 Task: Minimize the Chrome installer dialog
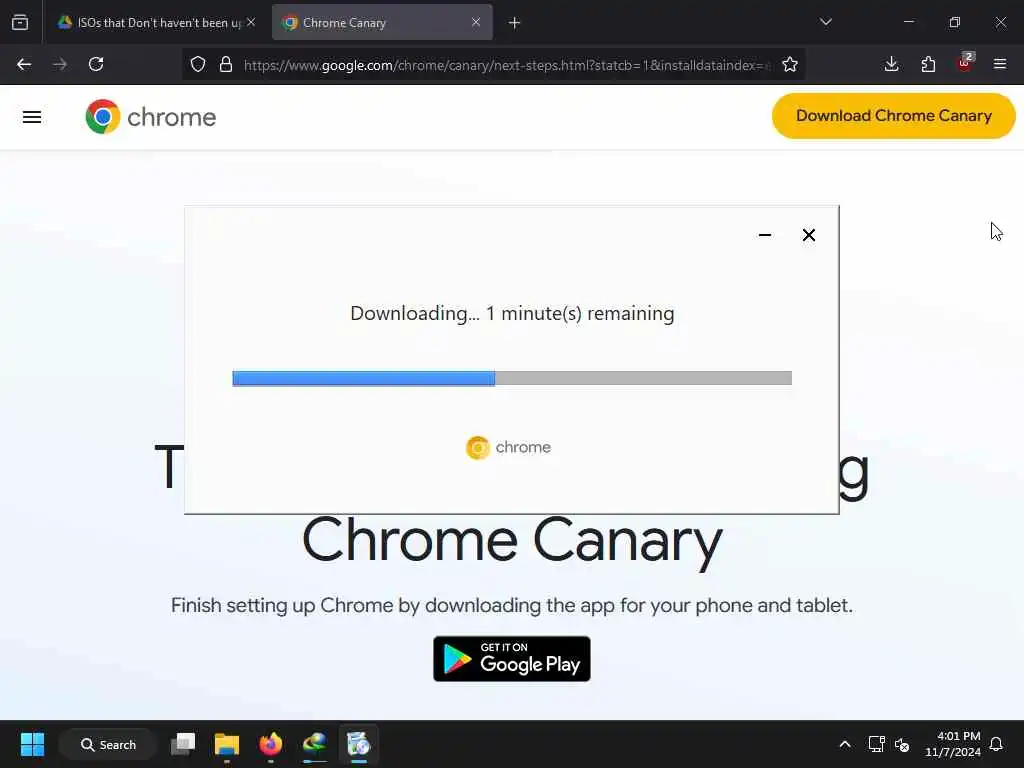765,235
